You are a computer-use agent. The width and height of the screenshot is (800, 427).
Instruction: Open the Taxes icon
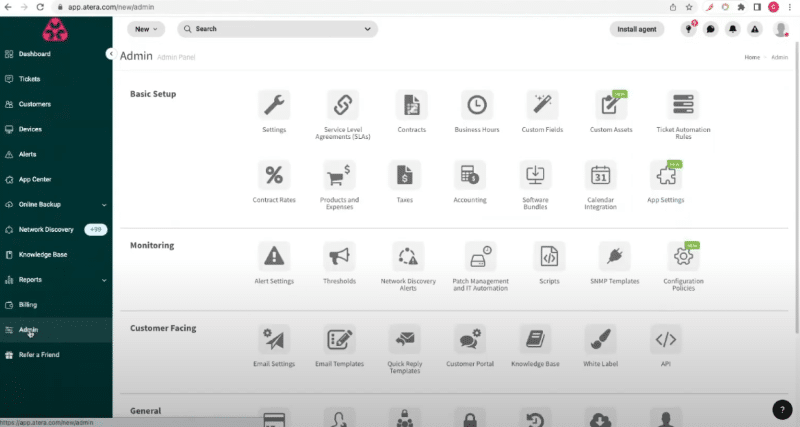[x=405, y=175]
